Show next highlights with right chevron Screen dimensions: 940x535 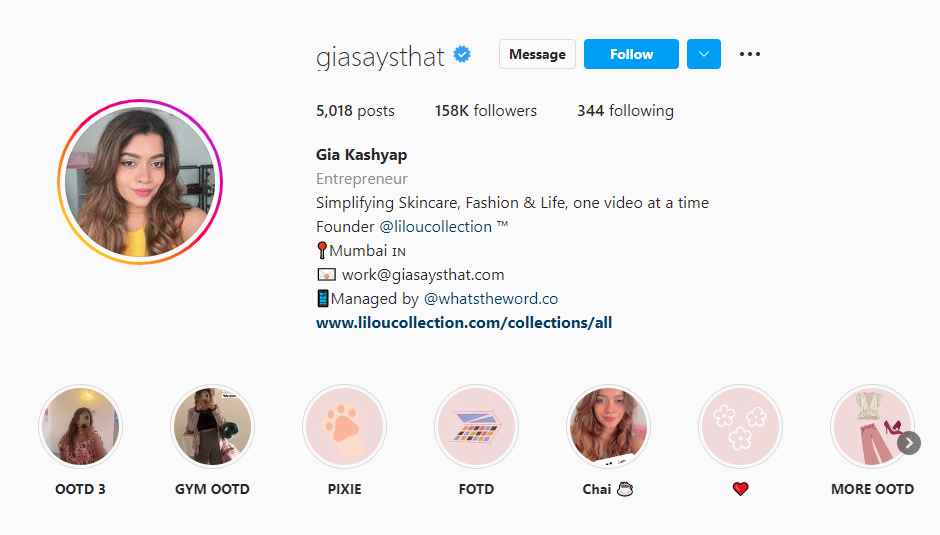[x=909, y=443]
